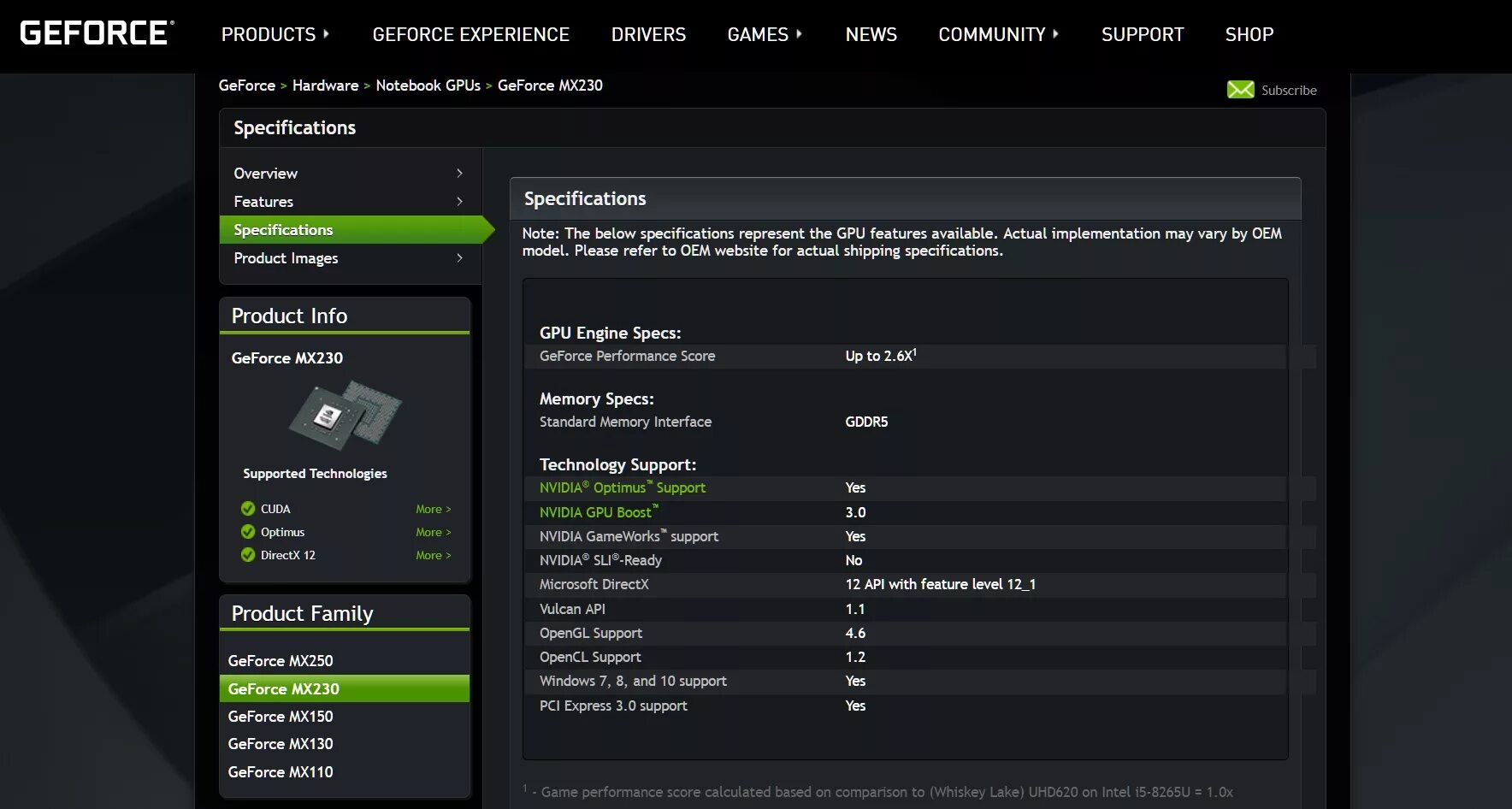This screenshot has width=1512, height=809.
Task: Click the NVIDIA GameWorks support label
Action: pyautogui.click(x=629, y=536)
